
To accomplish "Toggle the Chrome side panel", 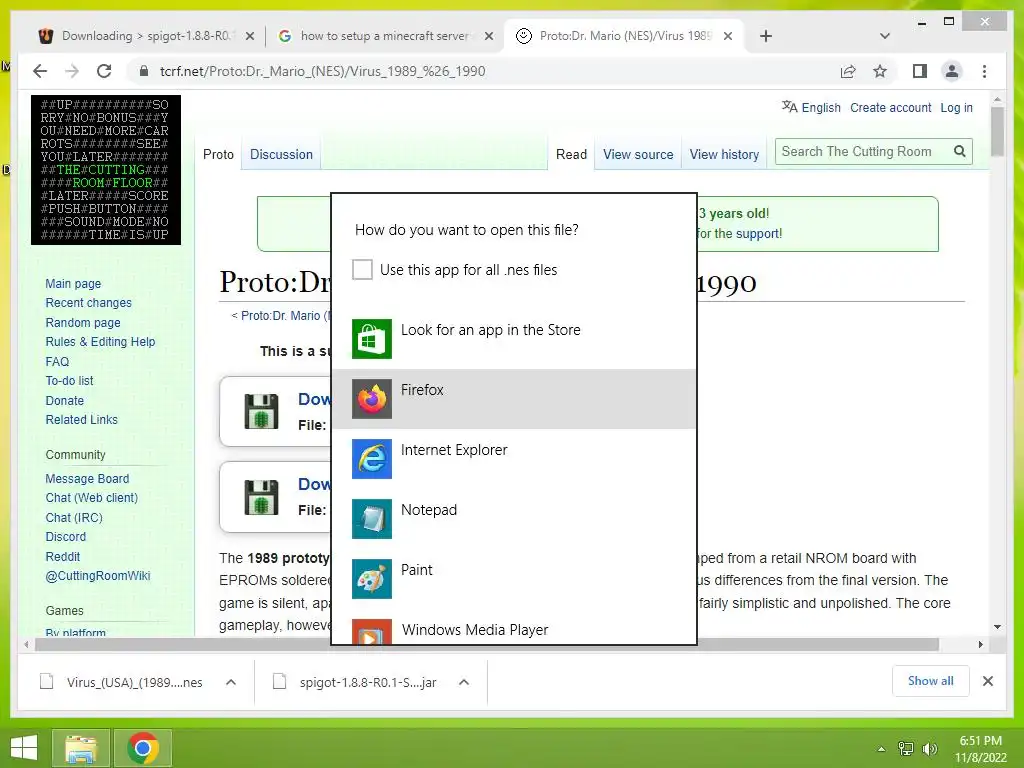I will click(x=920, y=71).
